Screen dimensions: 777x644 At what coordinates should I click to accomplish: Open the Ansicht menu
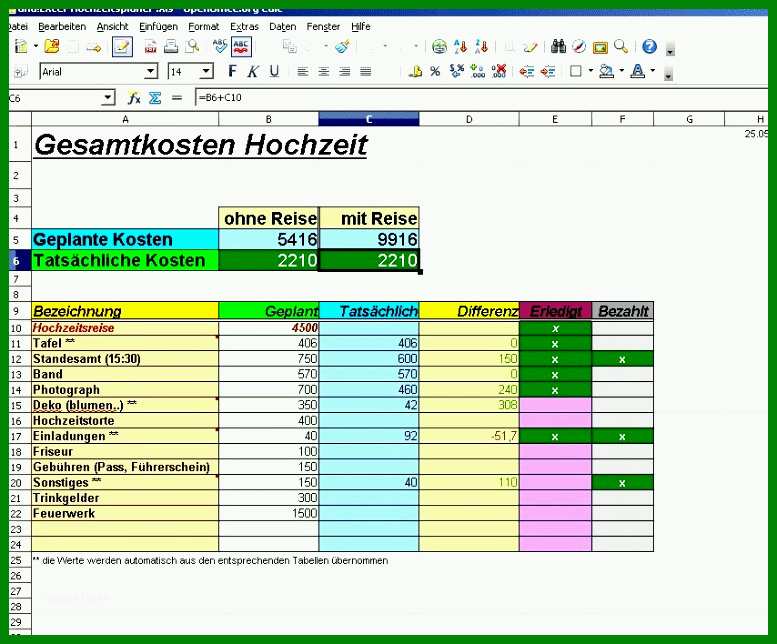click(x=112, y=27)
